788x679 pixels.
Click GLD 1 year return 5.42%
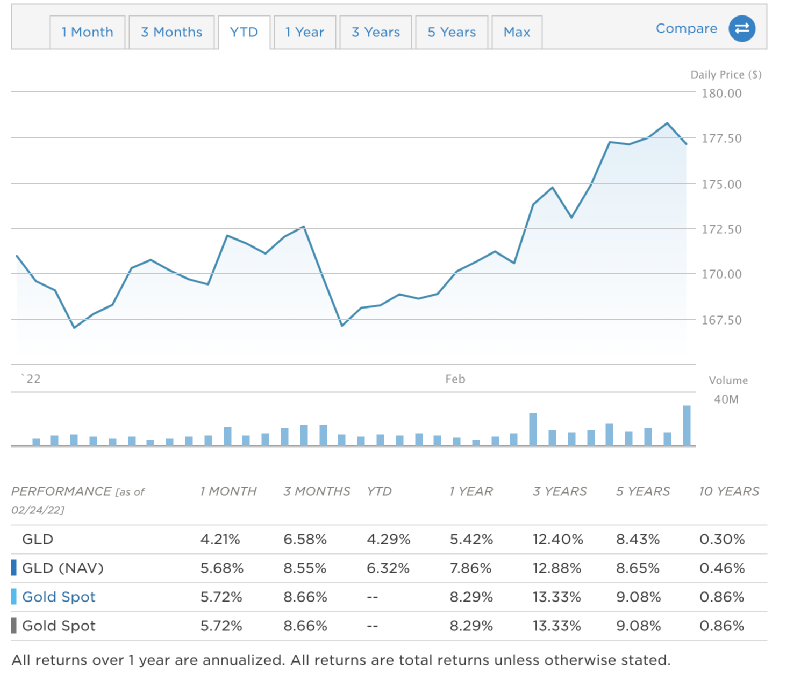[x=471, y=539]
